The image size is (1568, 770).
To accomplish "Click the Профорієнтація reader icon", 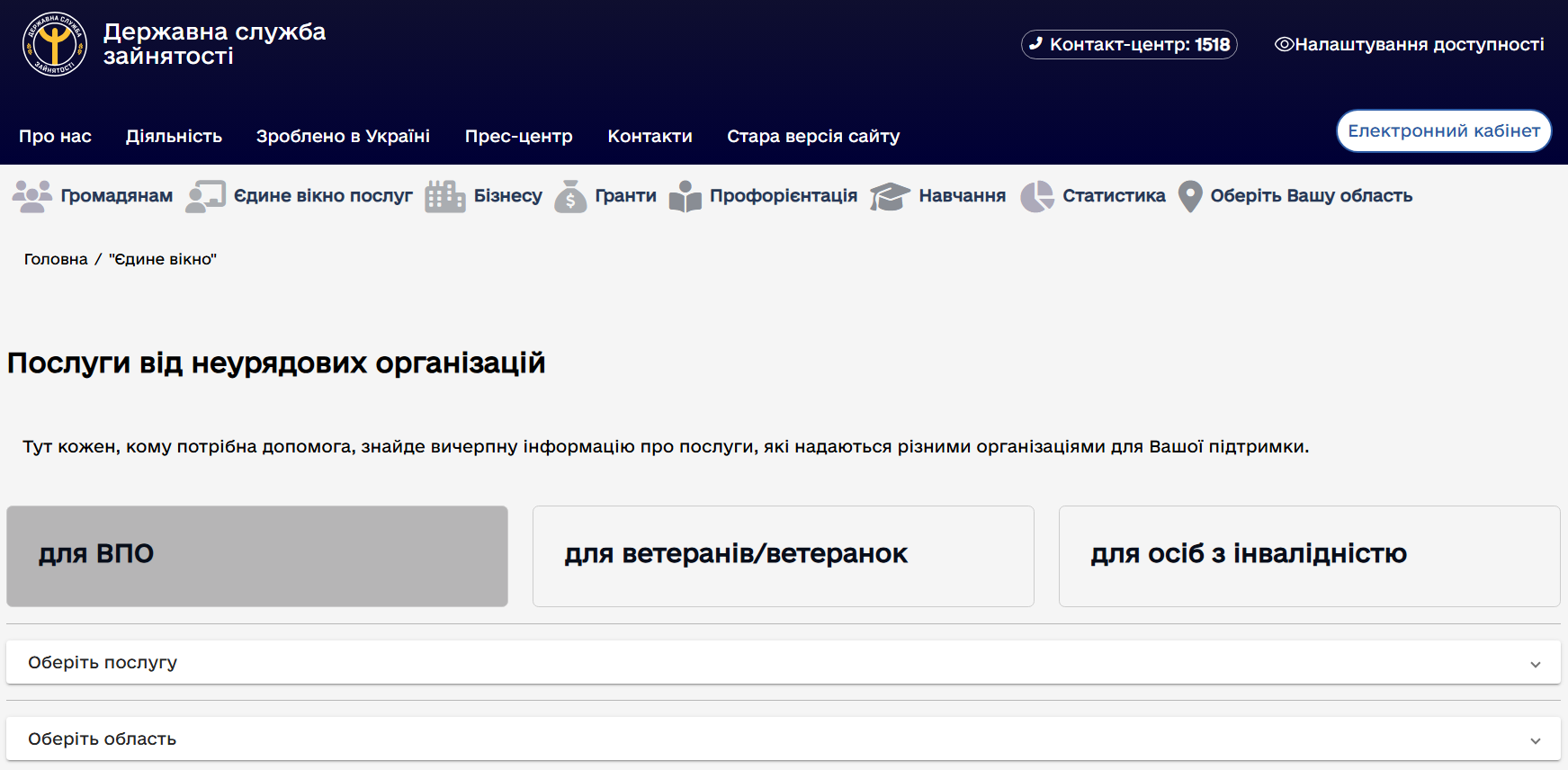I will tap(685, 196).
